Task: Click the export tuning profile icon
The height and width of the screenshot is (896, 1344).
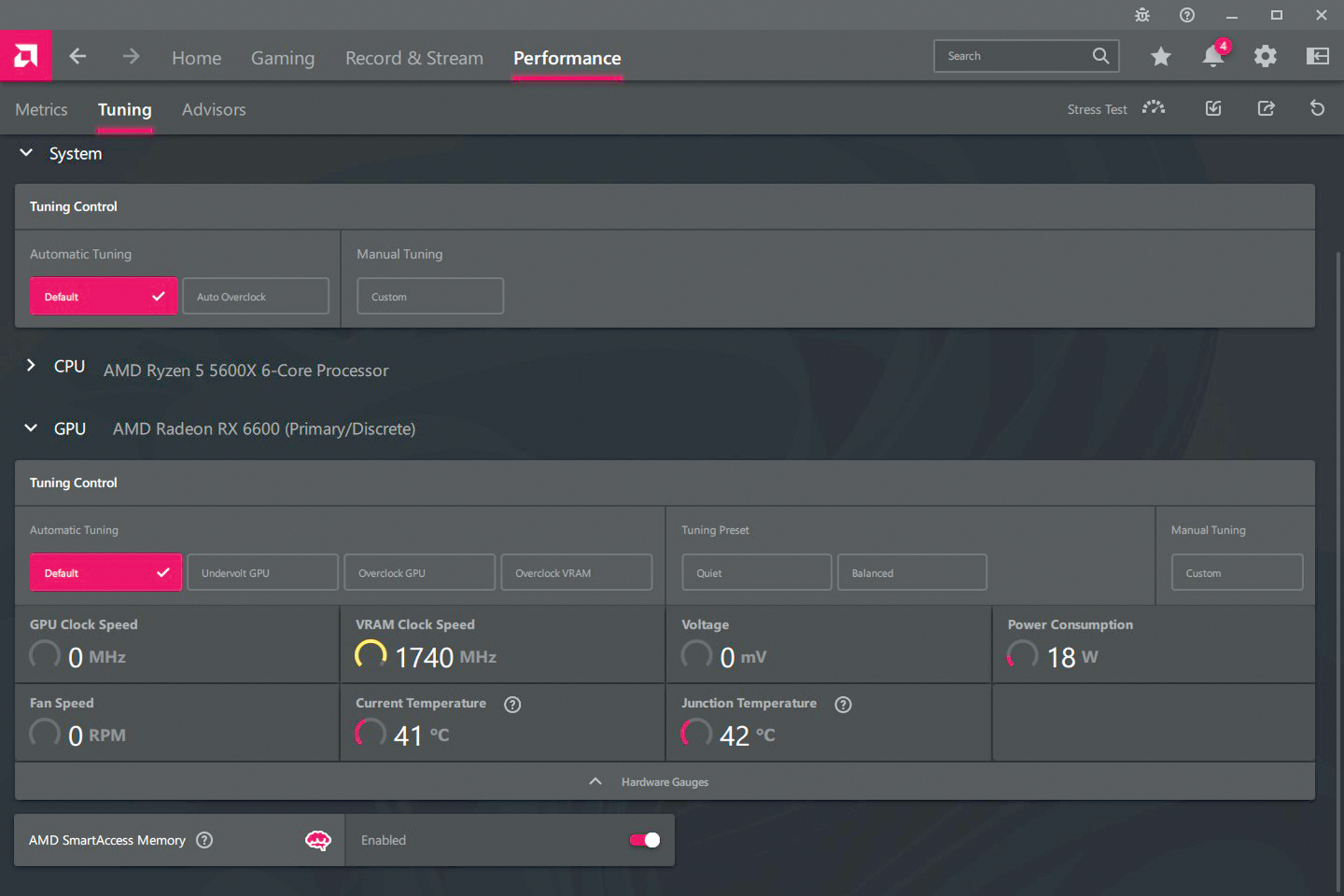Action: (1266, 108)
